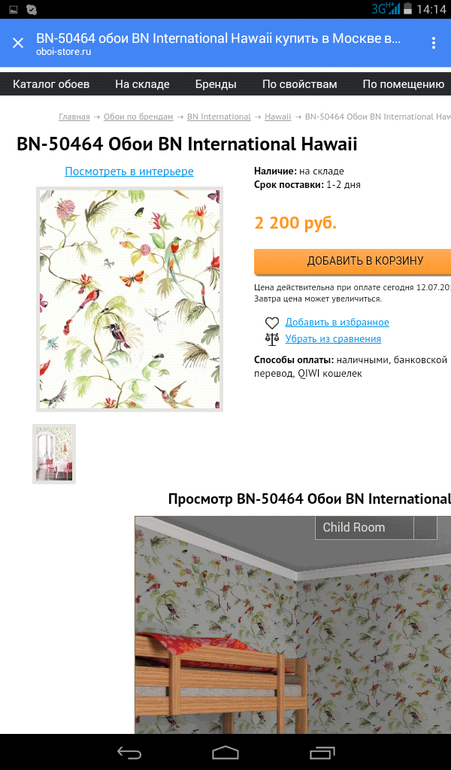Screen dimensions: 451x770
Task: Open На складе menu item
Action: [x=142, y=84]
